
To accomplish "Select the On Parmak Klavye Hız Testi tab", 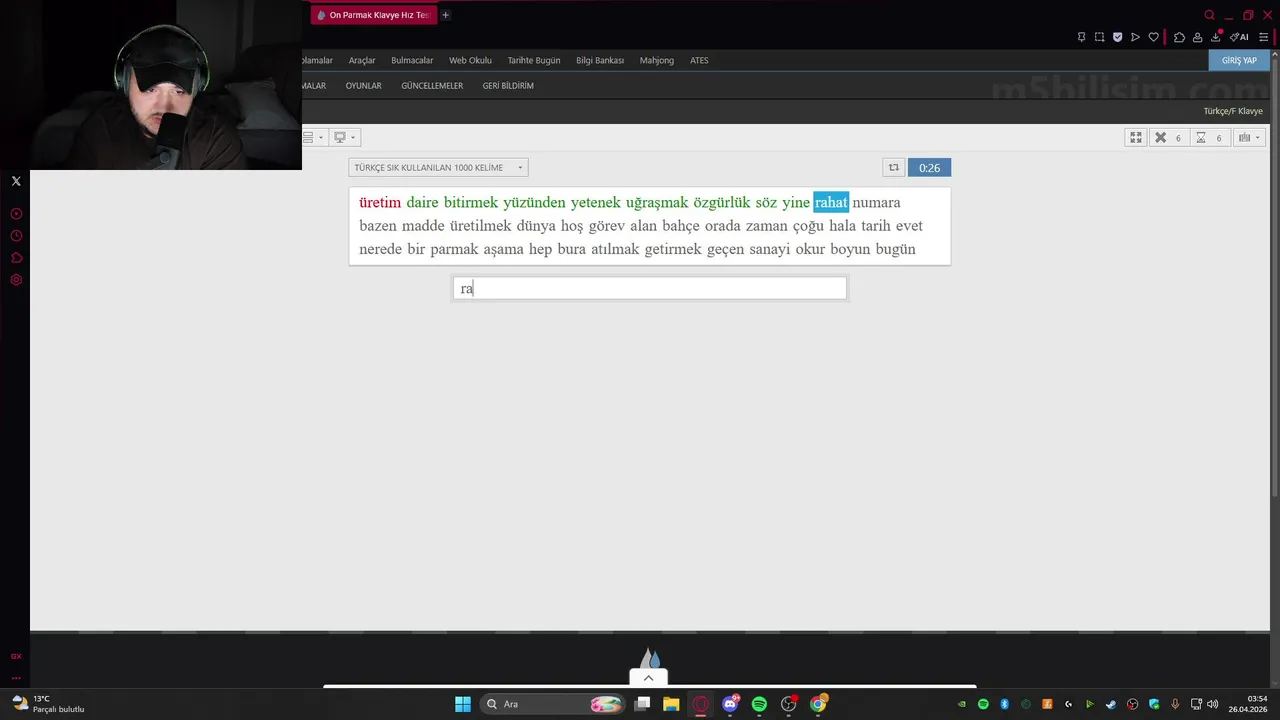I will click(372, 15).
